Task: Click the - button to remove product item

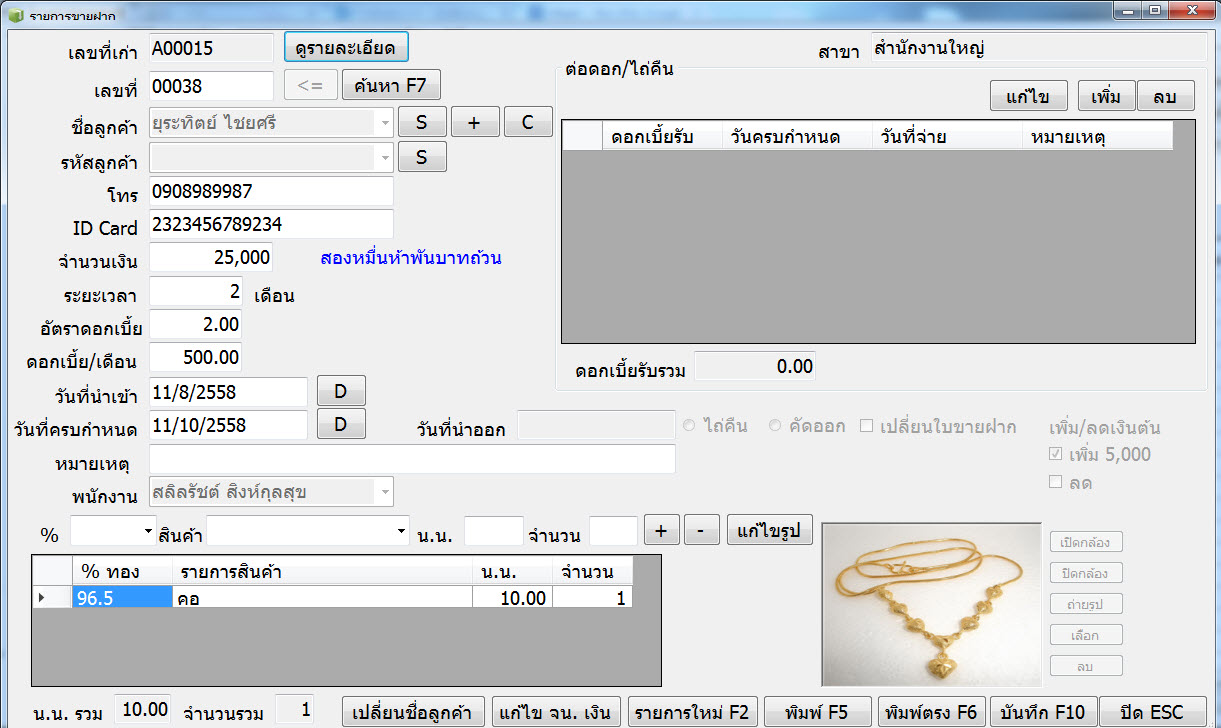Action: [x=701, y=529]
